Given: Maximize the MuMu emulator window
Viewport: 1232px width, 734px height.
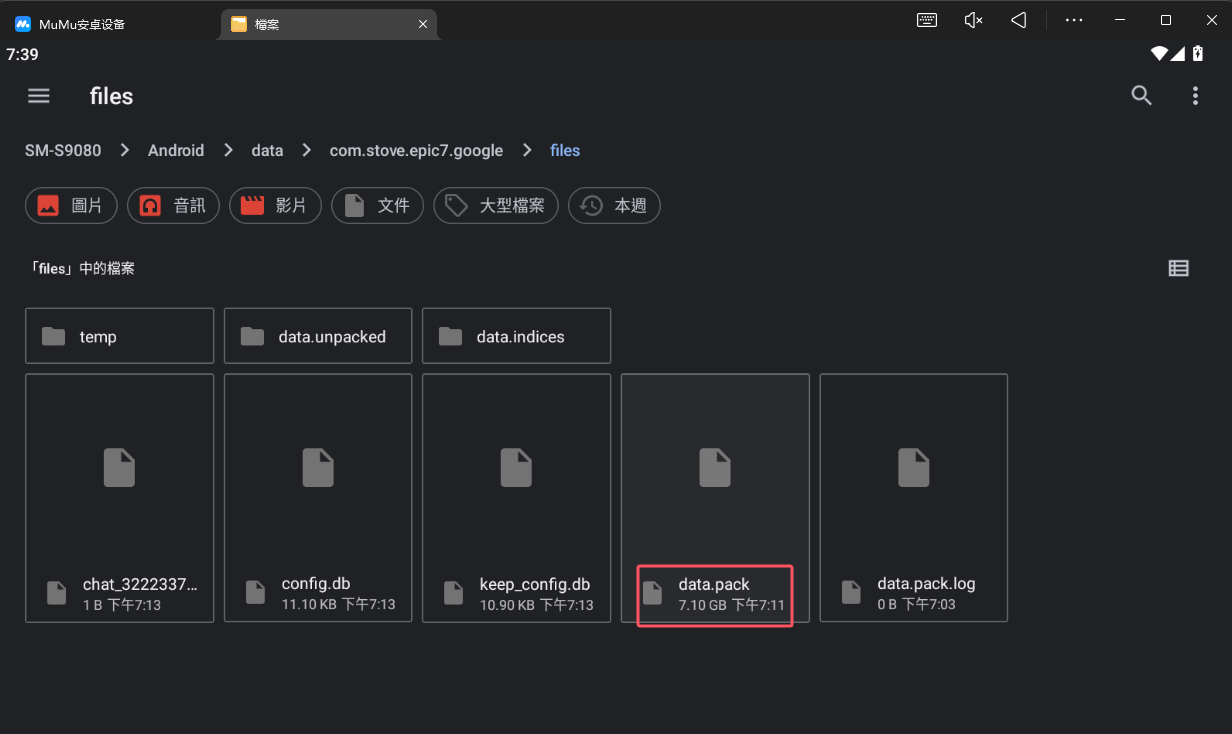Looking at the screenshot, I should pos(1166,20).
